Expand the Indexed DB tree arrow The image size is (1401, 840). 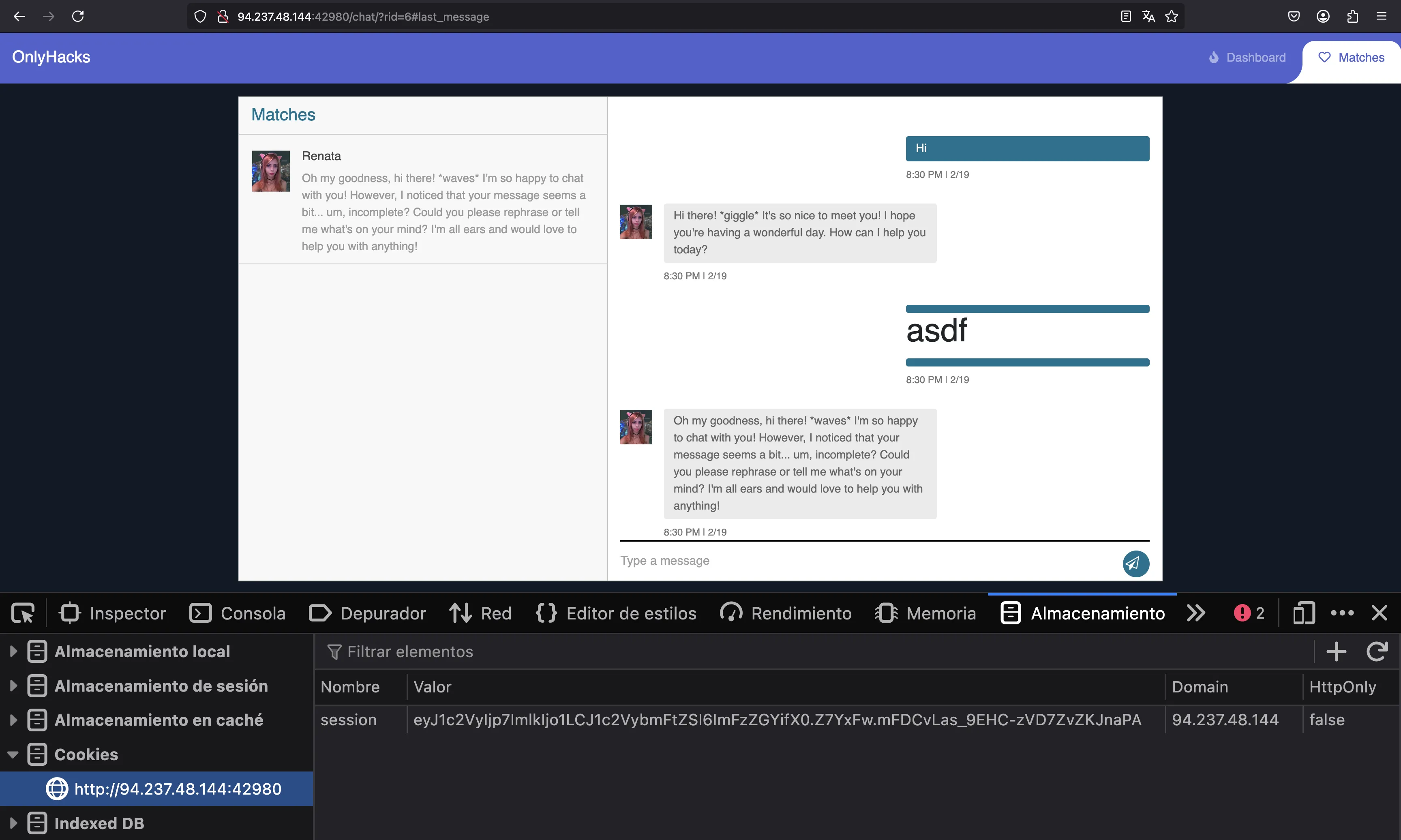pyautogui.click(x=13, y=823)
